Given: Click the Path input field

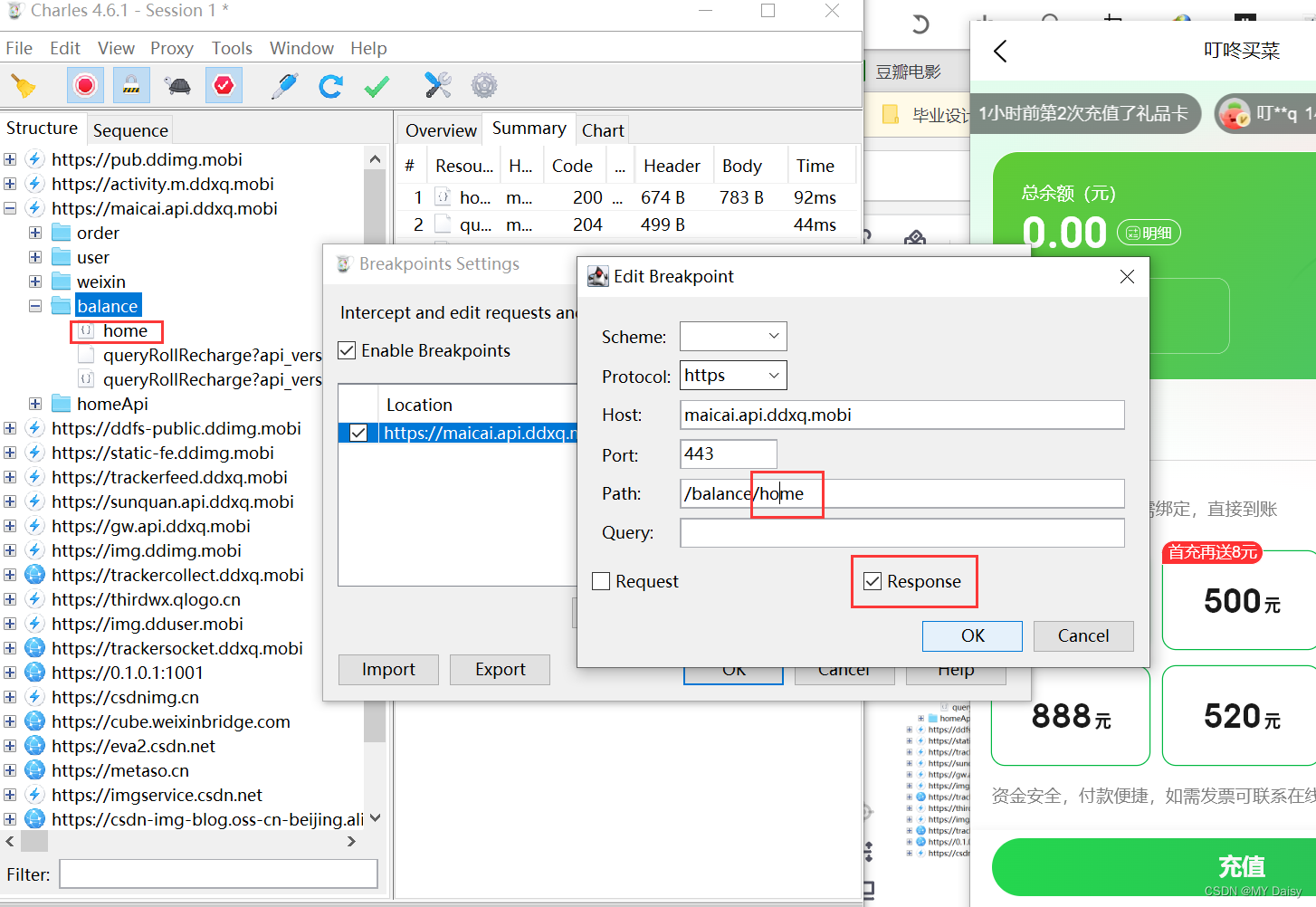Looking at the screenshot, I should coord(902,493).
